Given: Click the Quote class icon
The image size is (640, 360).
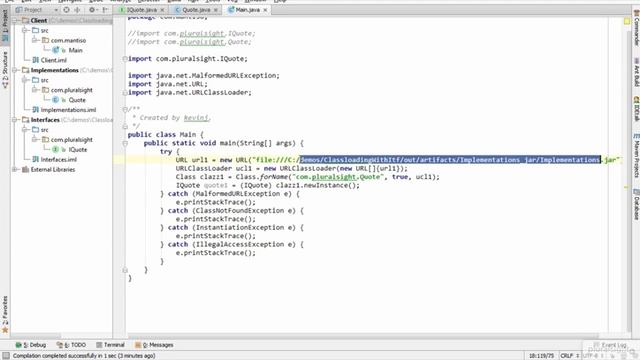Looking at the screenshot, I should (x=56, y=100).
